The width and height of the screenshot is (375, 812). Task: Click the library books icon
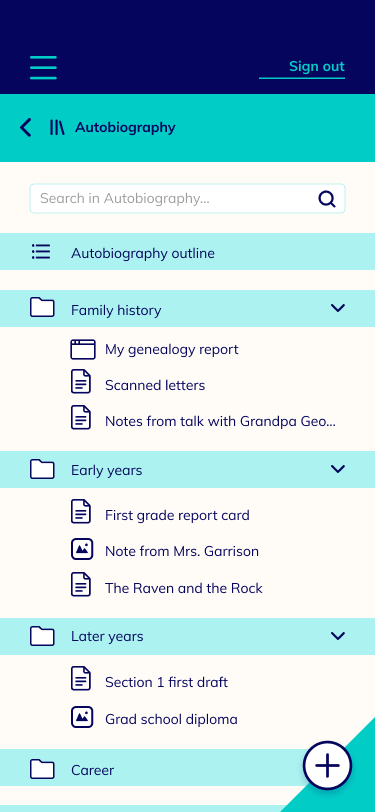pos(57,127)
